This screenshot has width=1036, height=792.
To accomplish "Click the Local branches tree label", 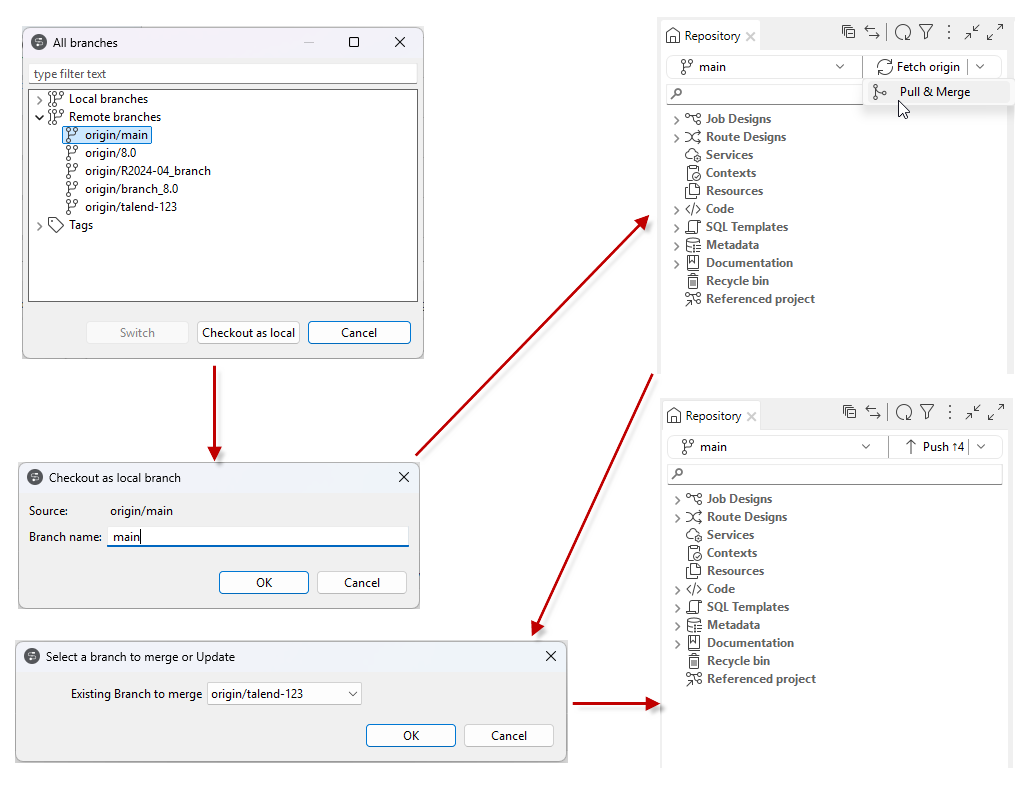I will click(108, 98).
